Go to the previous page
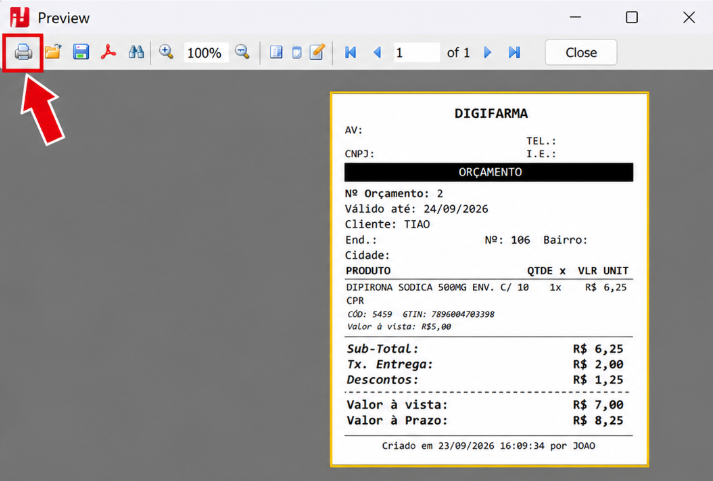The width and height of the screenshot is (713, 481). click(377, 52)
